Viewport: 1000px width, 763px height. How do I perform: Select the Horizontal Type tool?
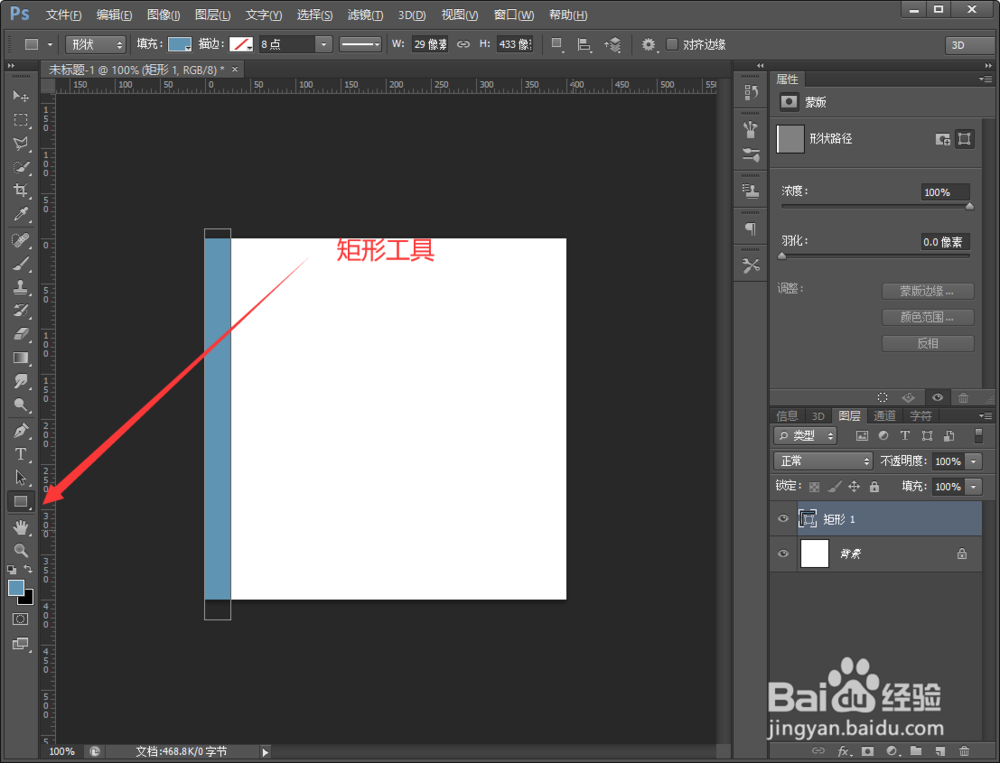pos(20,454)
